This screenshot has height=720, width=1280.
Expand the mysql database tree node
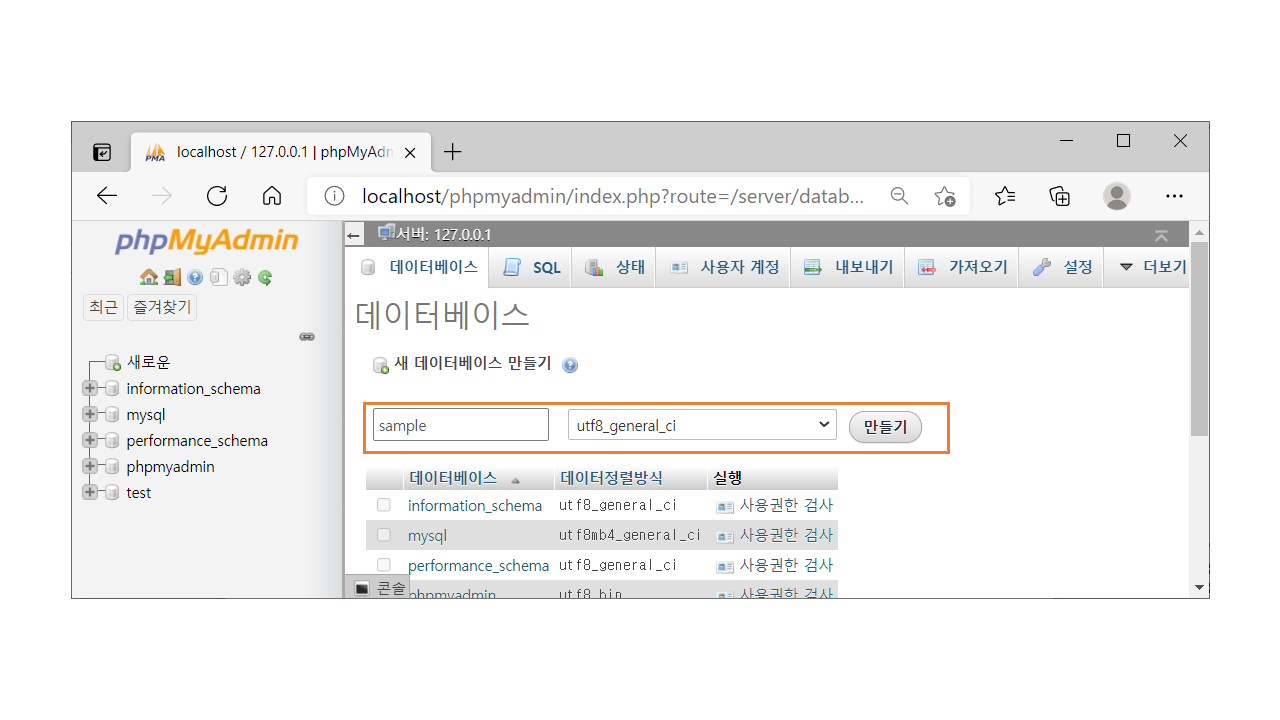[90, 414]
